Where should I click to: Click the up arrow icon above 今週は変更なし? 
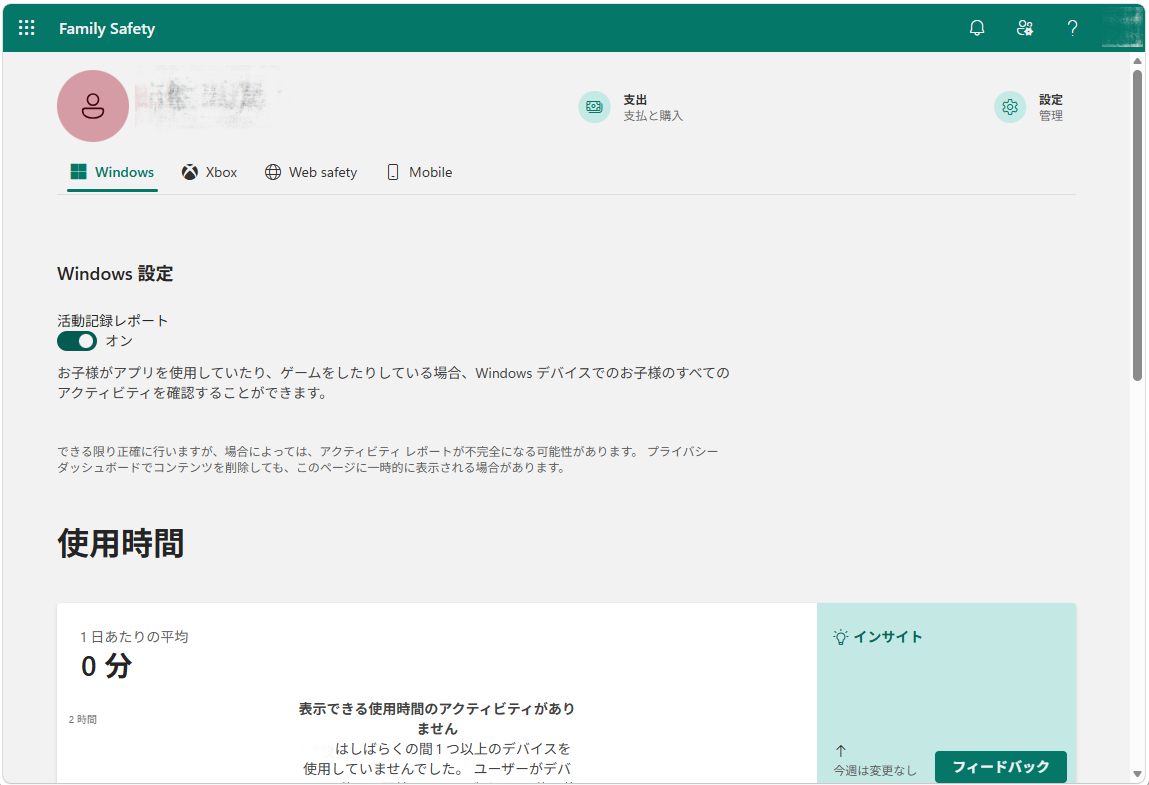tap(840, 751)
